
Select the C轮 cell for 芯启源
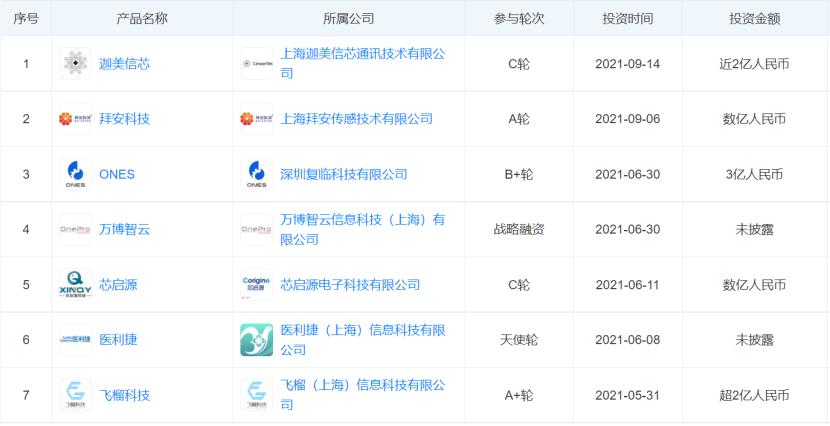pos(519,285)
